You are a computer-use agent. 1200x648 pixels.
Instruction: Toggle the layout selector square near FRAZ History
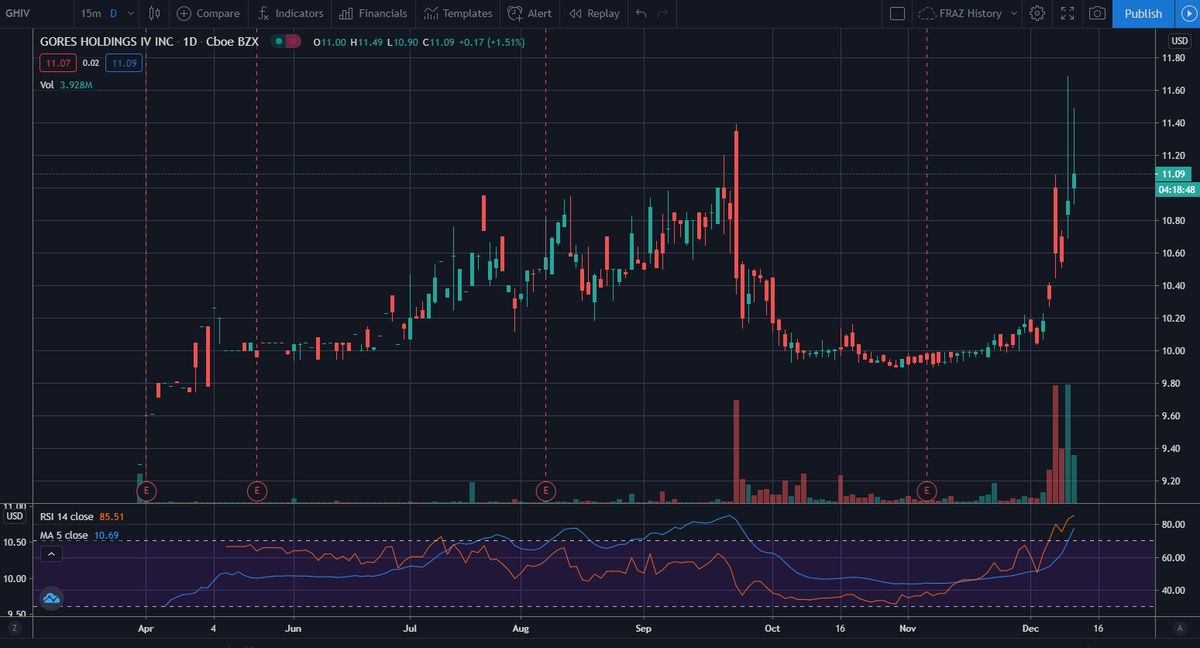click(899, 13)
